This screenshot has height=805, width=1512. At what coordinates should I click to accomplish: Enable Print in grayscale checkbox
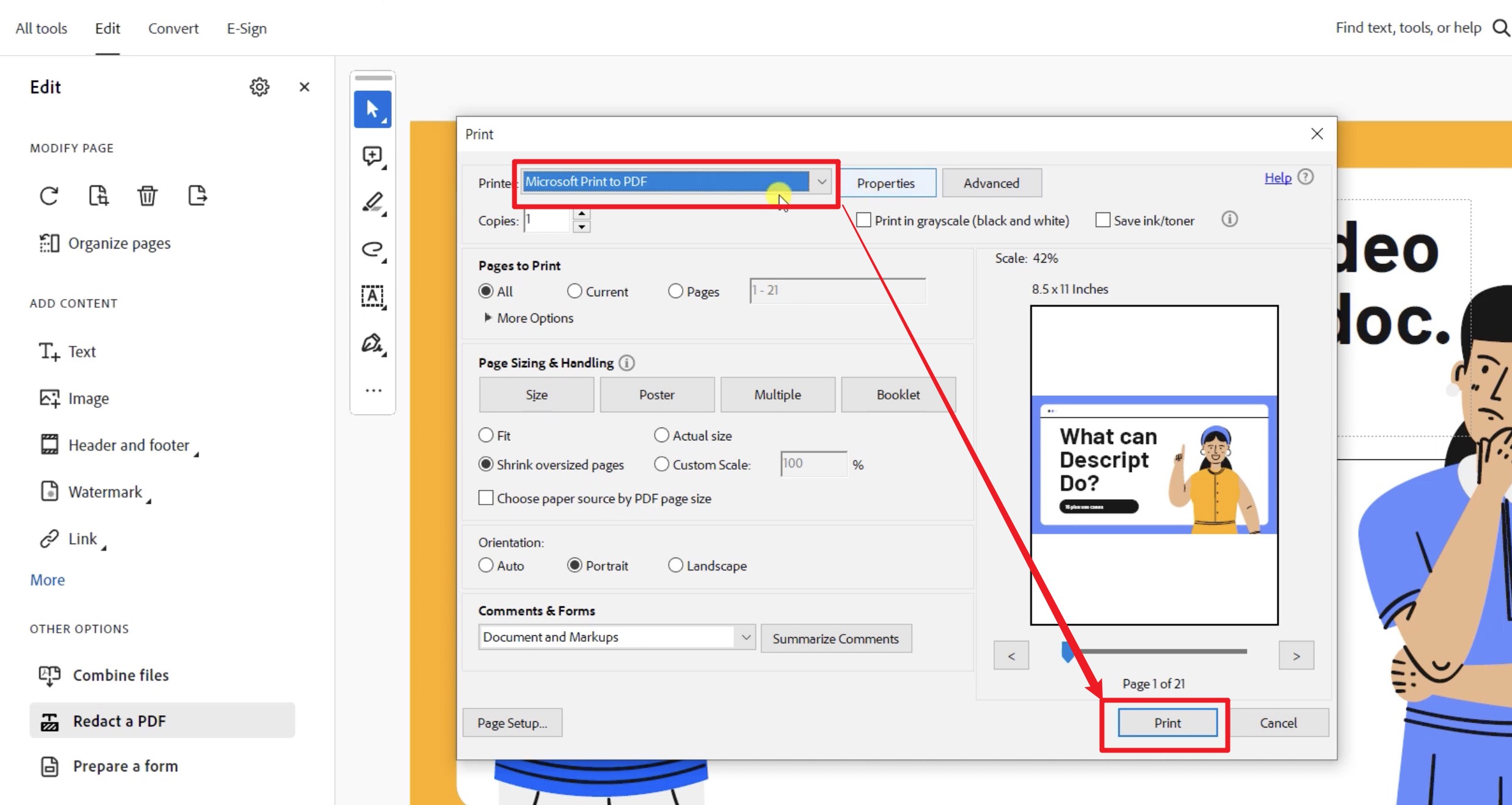pos(863,220)
